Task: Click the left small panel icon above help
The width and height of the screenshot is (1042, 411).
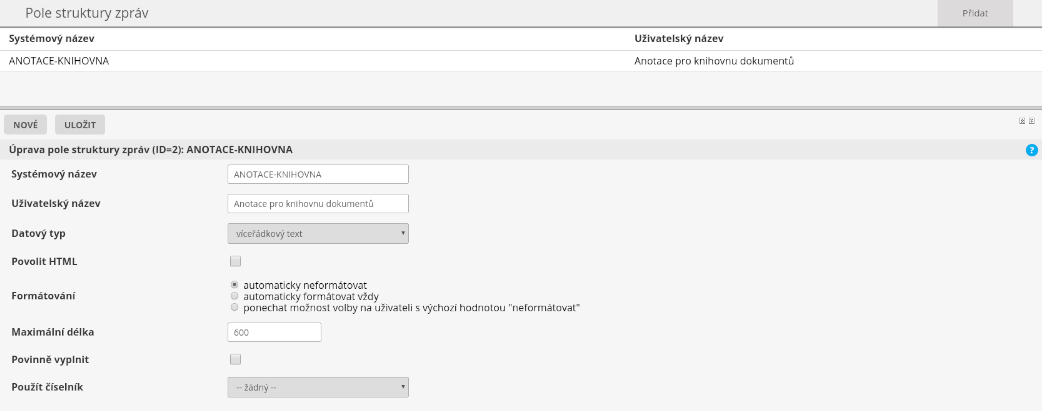Action: (1022, 120)
